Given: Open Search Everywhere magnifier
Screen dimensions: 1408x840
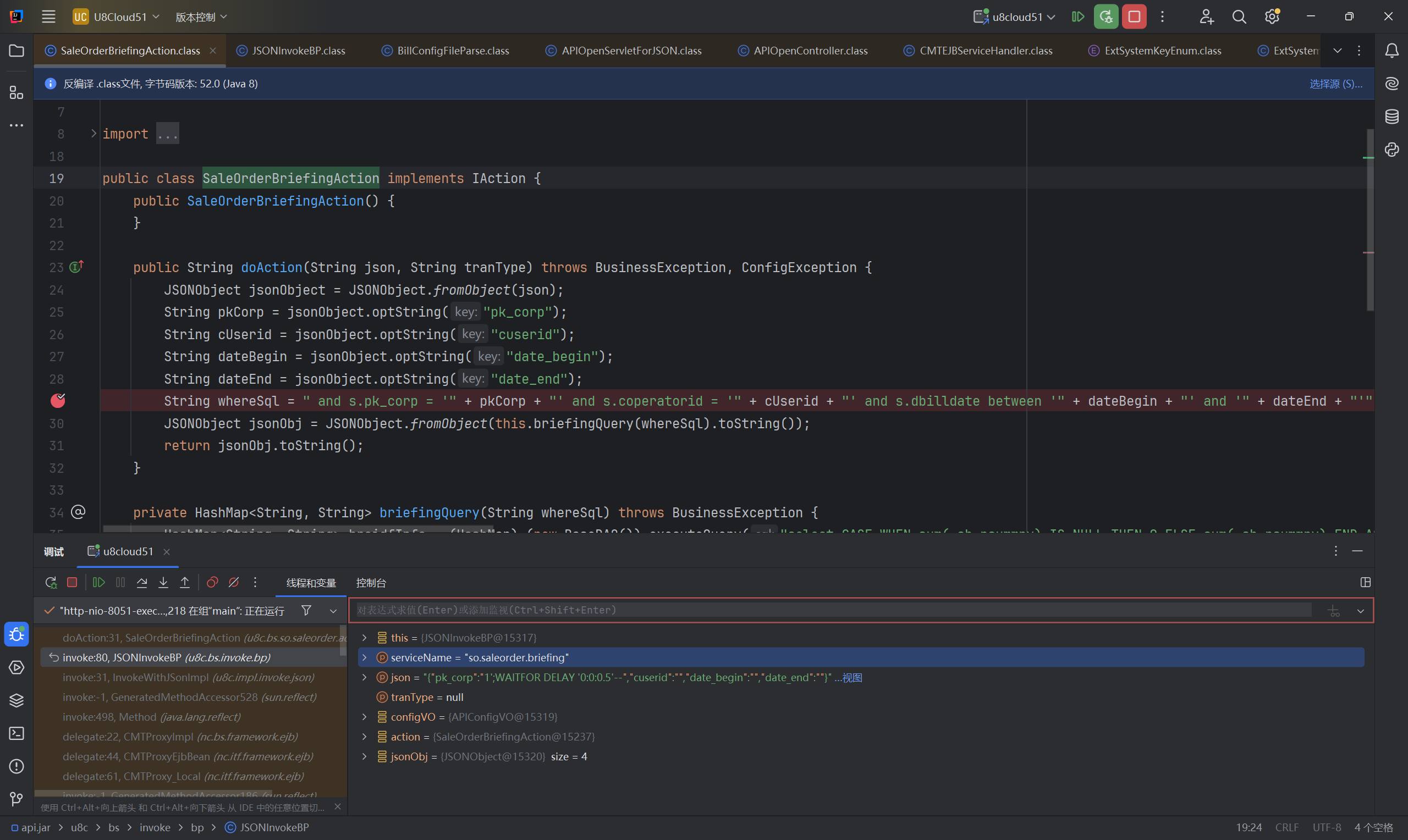Looking at the screenshot, I should pyautogui.click(x=1239, y=16).
